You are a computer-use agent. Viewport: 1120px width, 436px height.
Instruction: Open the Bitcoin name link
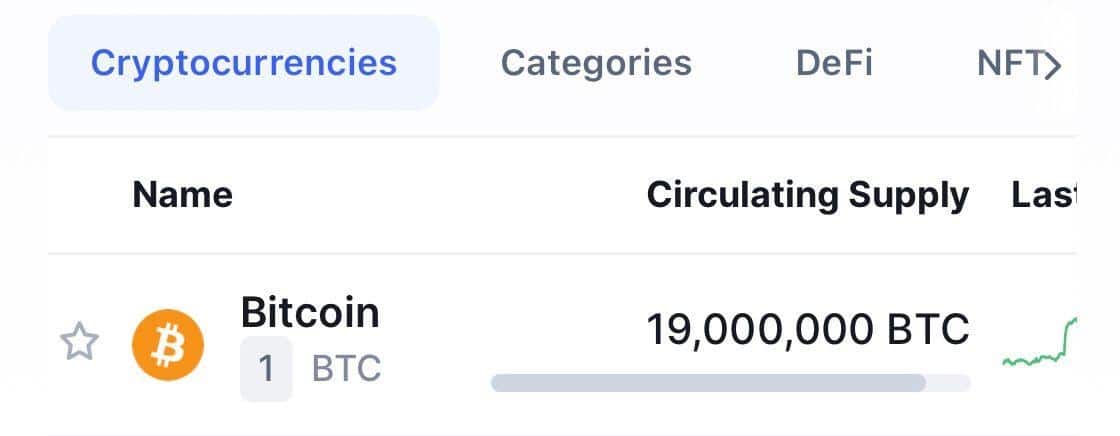(x=310, y=313)
